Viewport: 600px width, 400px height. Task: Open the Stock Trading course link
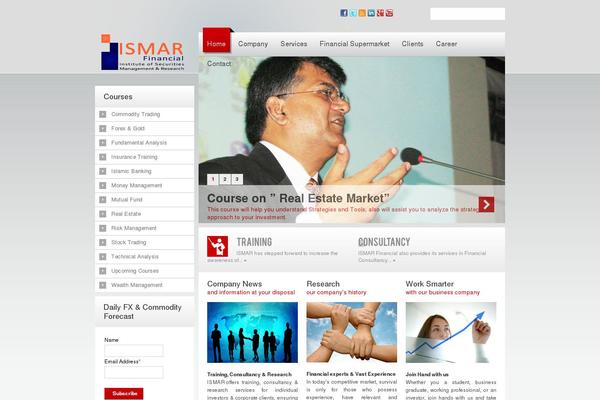(129, 242)
